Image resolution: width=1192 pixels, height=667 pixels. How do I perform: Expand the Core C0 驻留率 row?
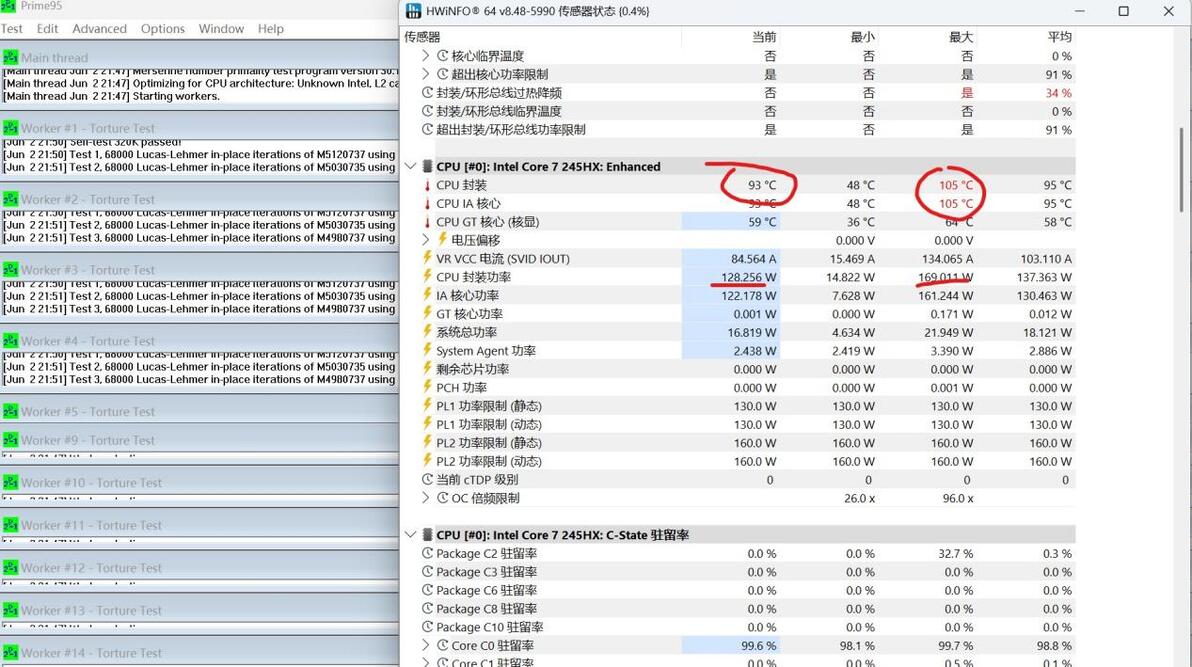point(426,646)
